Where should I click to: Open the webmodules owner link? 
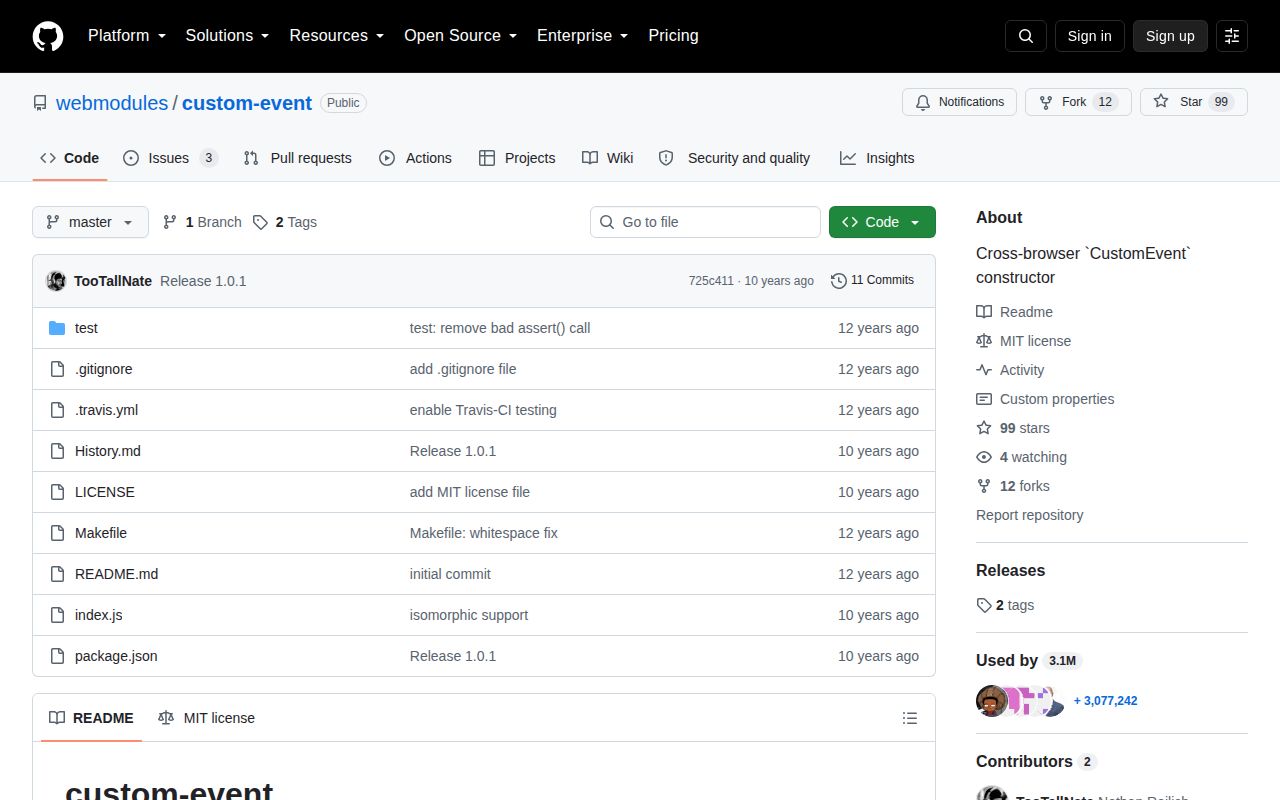112,103
